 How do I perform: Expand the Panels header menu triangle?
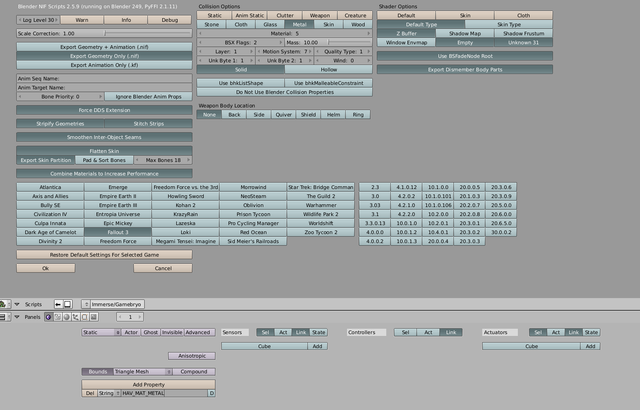(17, 317)
